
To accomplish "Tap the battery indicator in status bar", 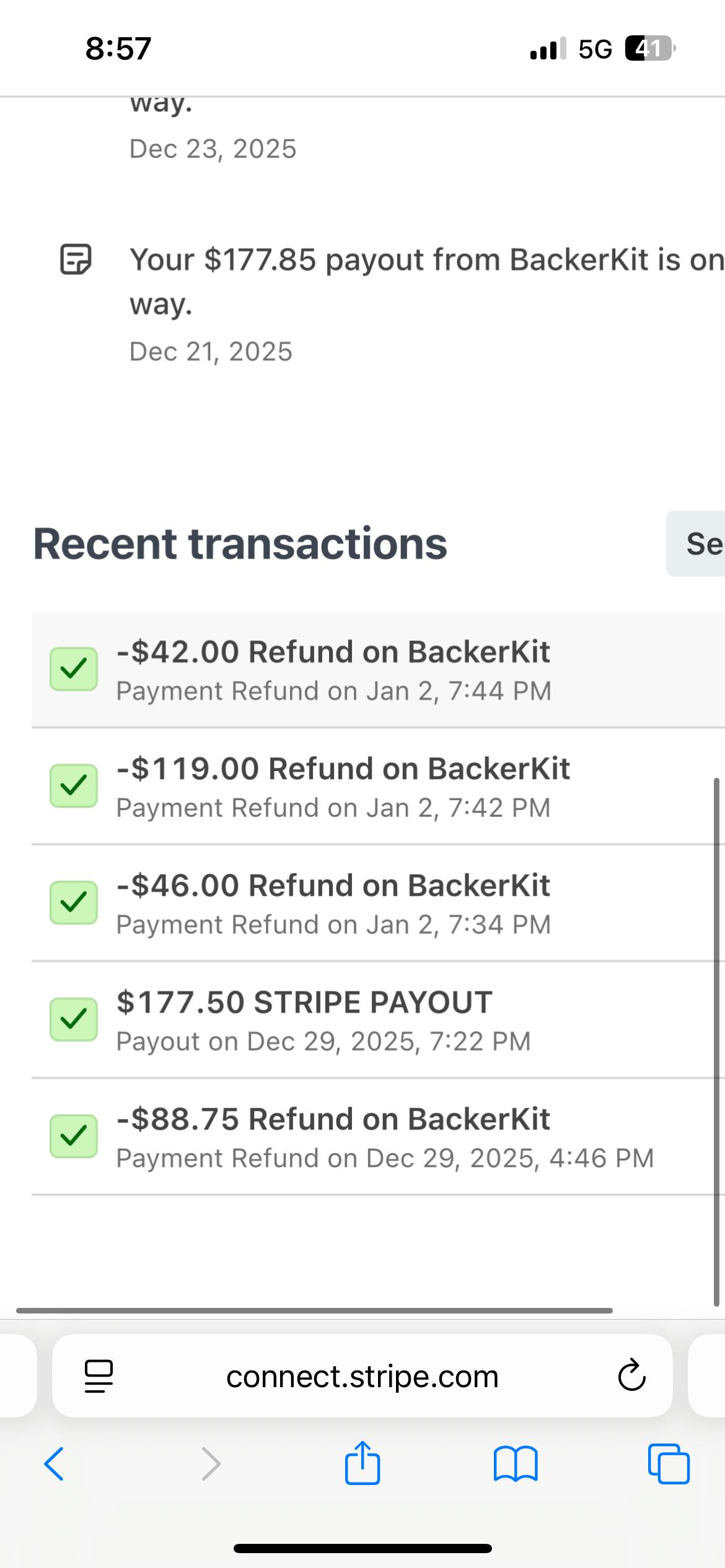I will [x=649, y=48].
